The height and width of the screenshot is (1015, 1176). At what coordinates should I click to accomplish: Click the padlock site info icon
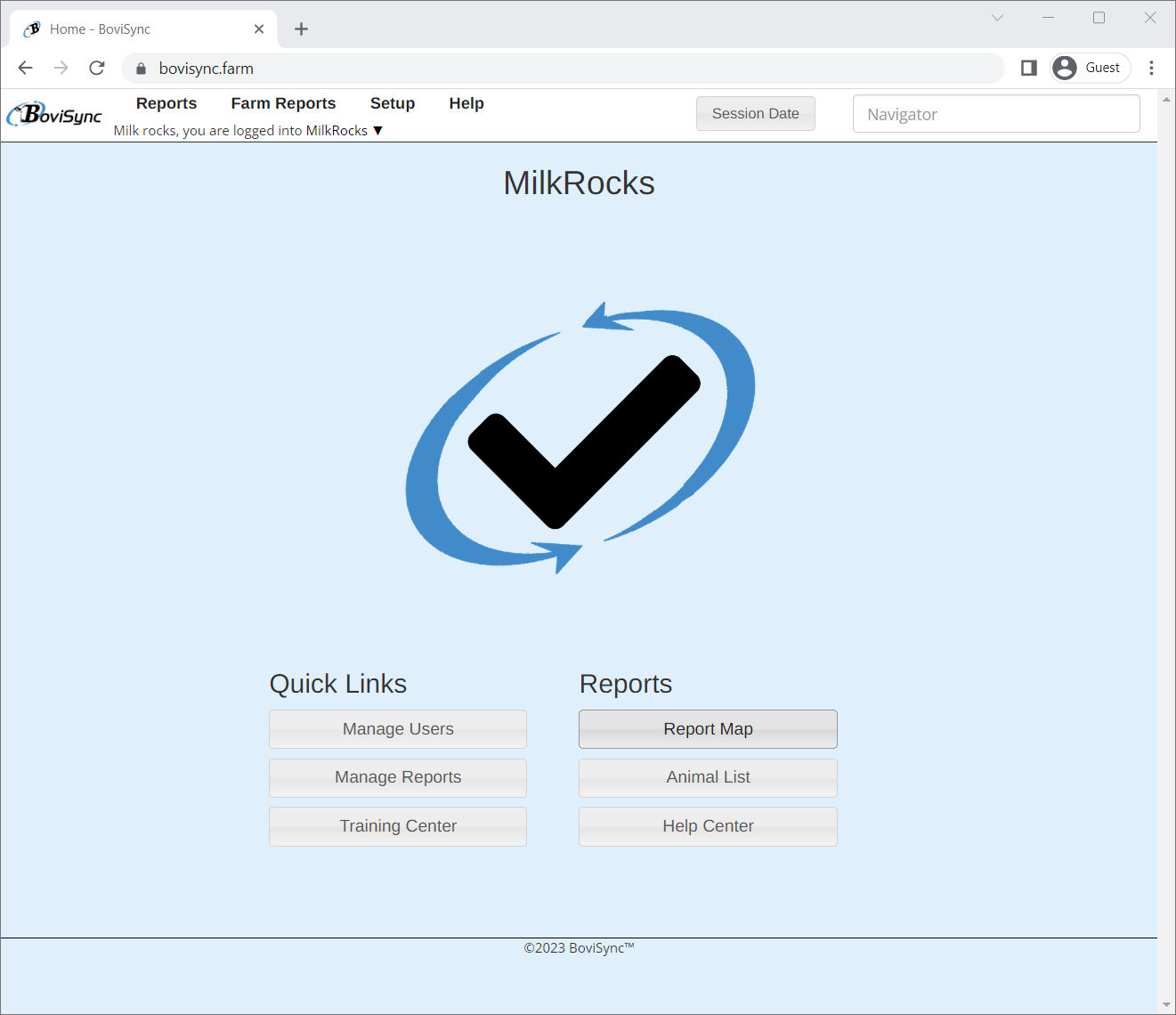(x=141, y=69)
